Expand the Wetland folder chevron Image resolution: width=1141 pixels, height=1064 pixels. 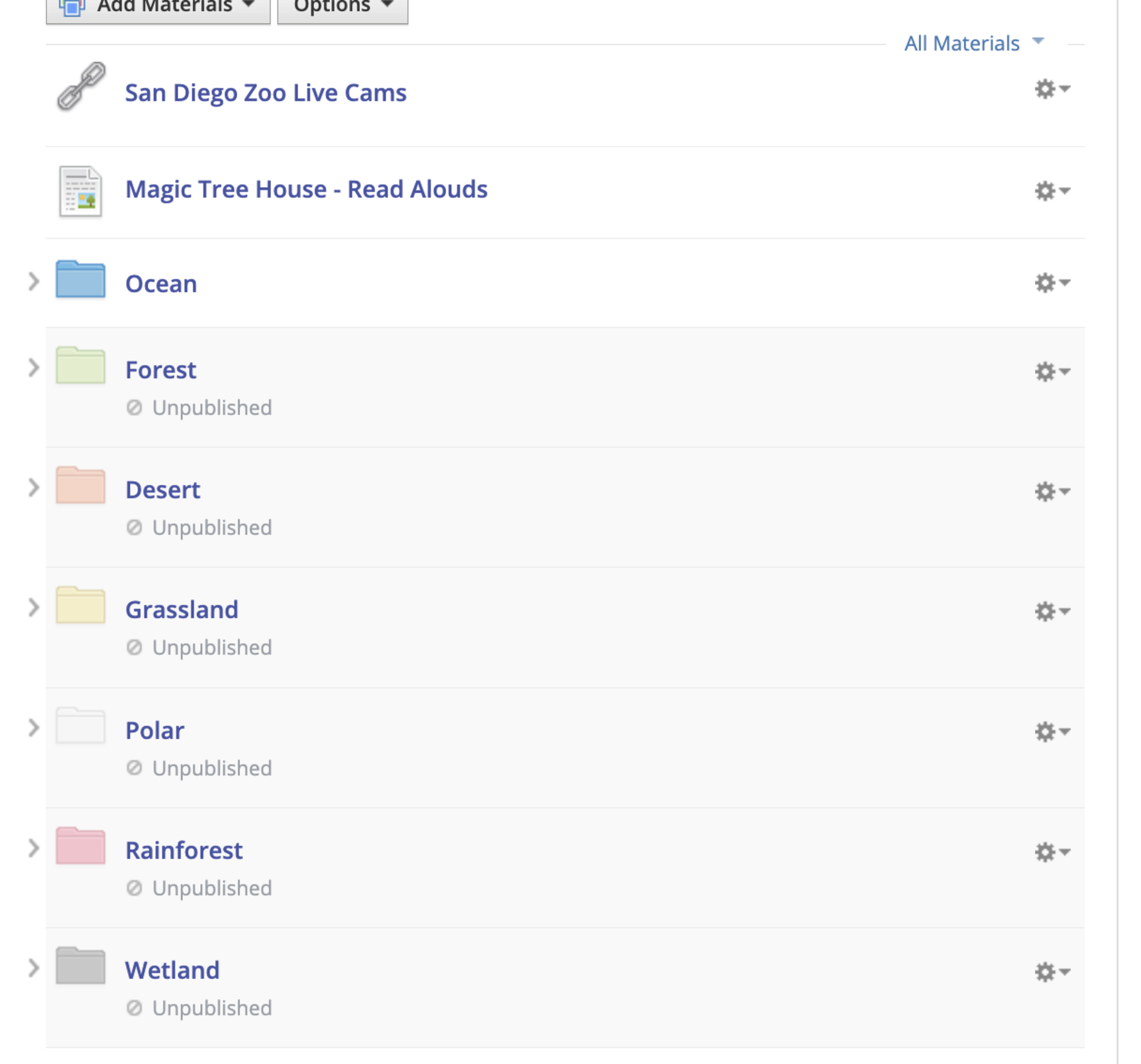click(x=34, y=968)
